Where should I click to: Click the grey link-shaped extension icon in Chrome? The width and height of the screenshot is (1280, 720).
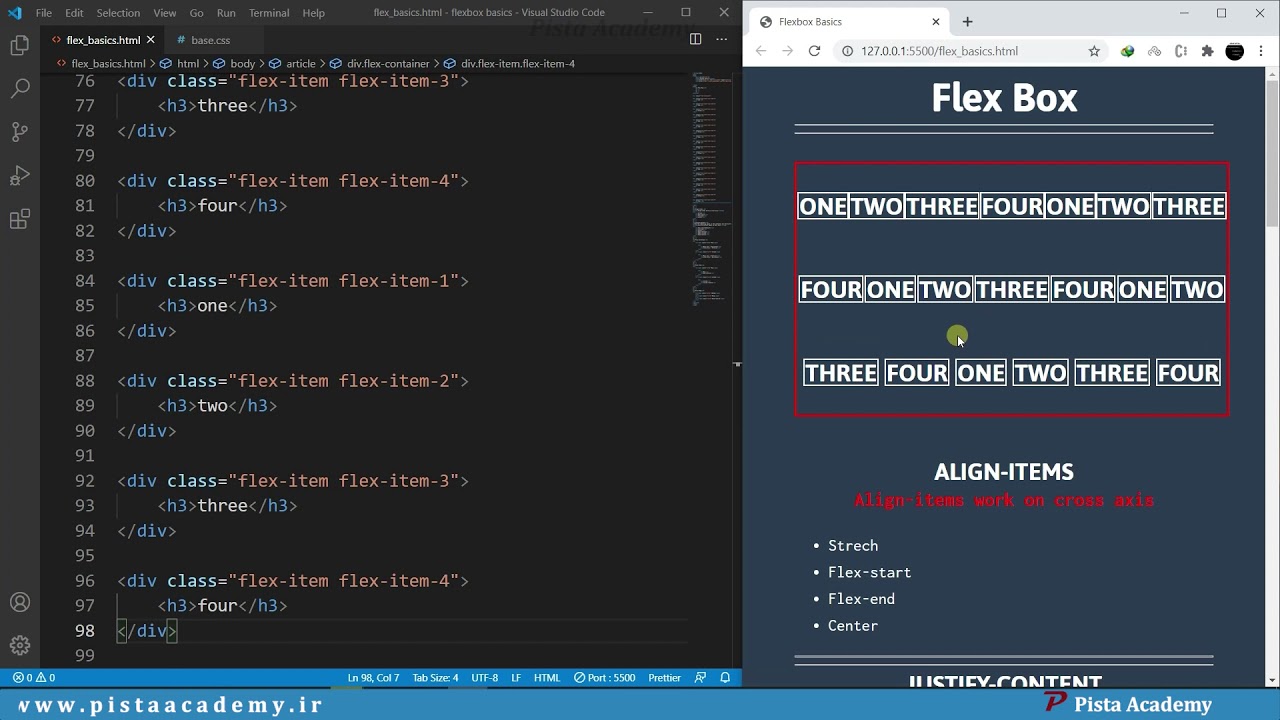coord(1154,51)
